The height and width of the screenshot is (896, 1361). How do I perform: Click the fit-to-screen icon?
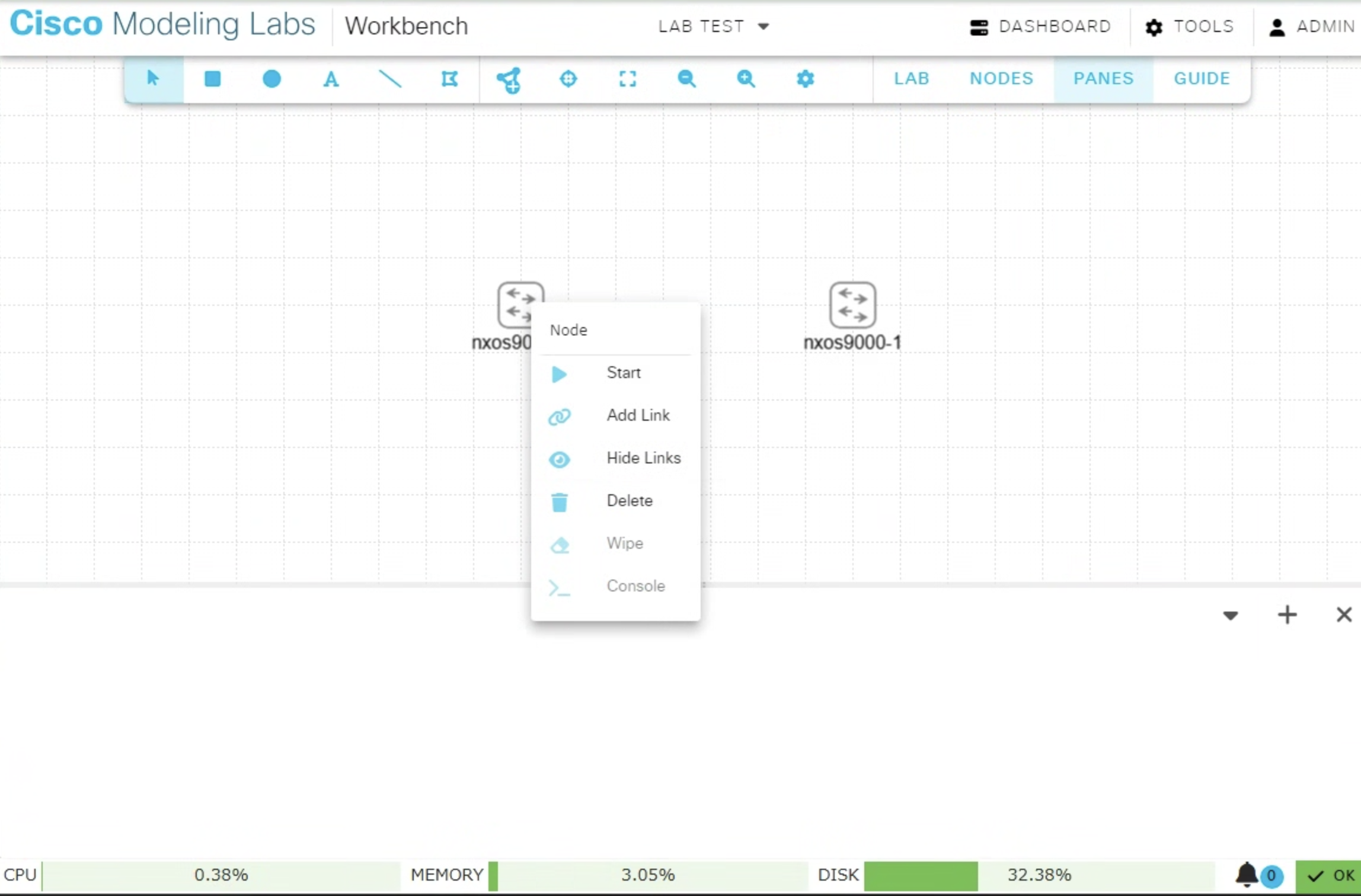[x=627, y=79]
